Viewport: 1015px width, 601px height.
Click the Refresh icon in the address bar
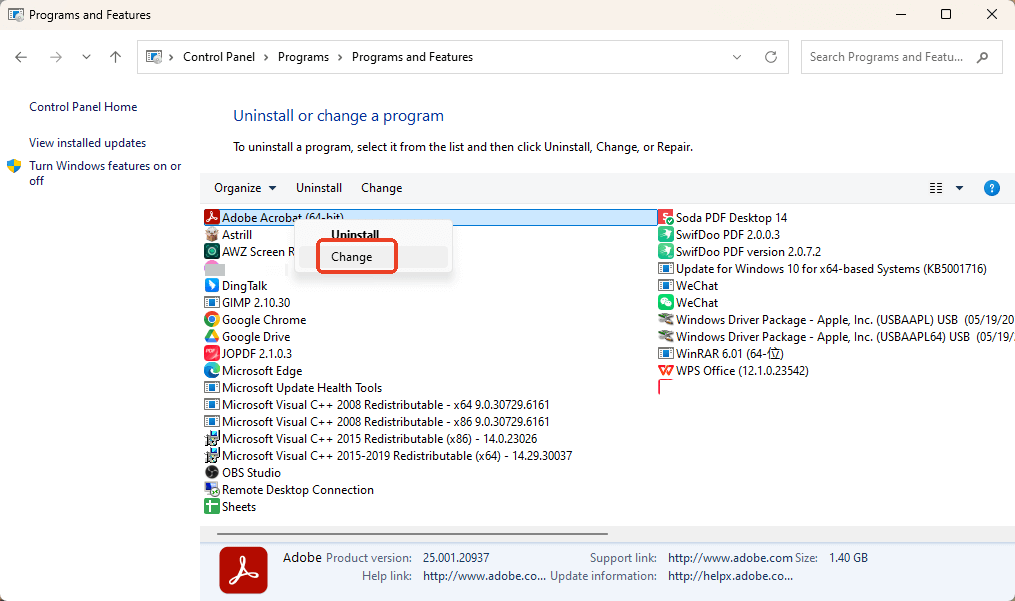[770, 57]
